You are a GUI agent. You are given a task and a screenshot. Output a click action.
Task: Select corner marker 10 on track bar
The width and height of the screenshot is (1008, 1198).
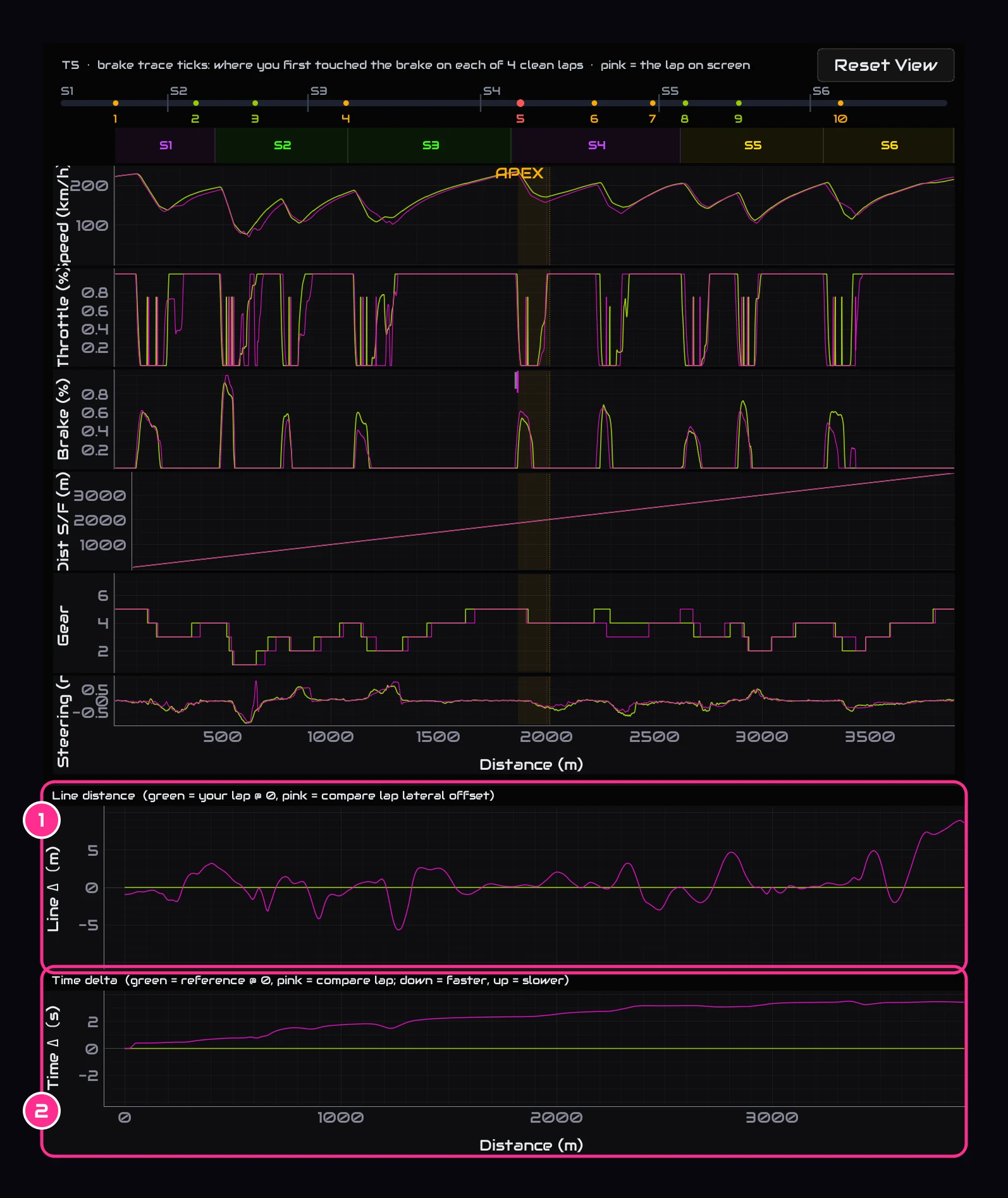click(x=840, y=103)
